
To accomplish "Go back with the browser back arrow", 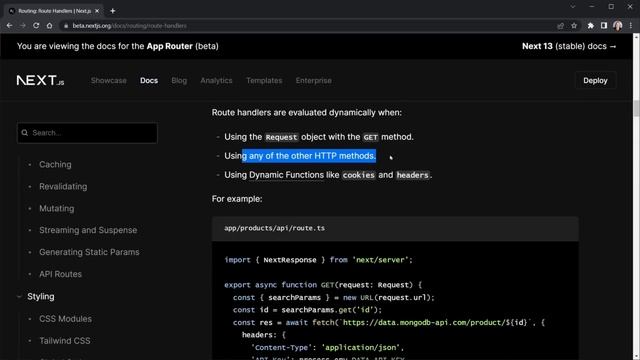I will (x=9, y=25).
